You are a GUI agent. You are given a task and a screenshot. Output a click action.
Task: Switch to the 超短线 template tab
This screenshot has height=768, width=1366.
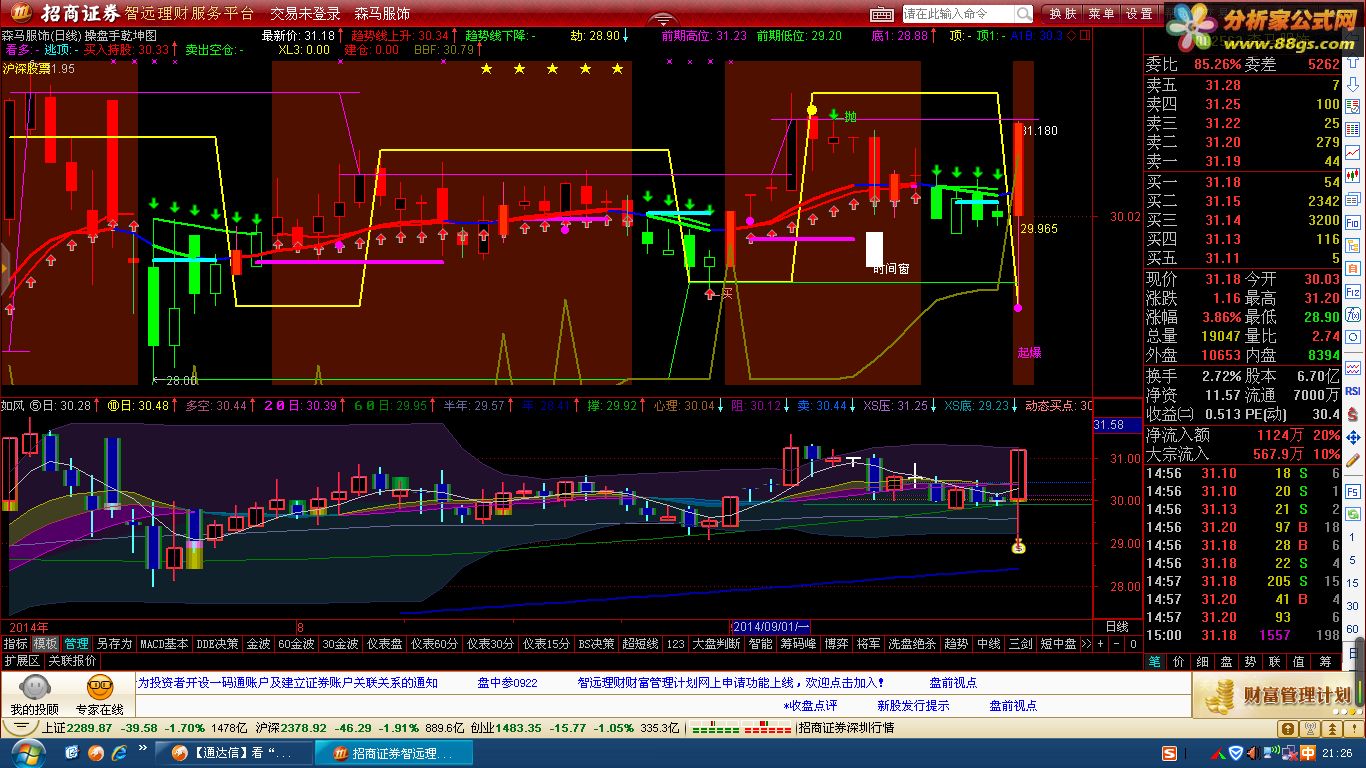640,644
